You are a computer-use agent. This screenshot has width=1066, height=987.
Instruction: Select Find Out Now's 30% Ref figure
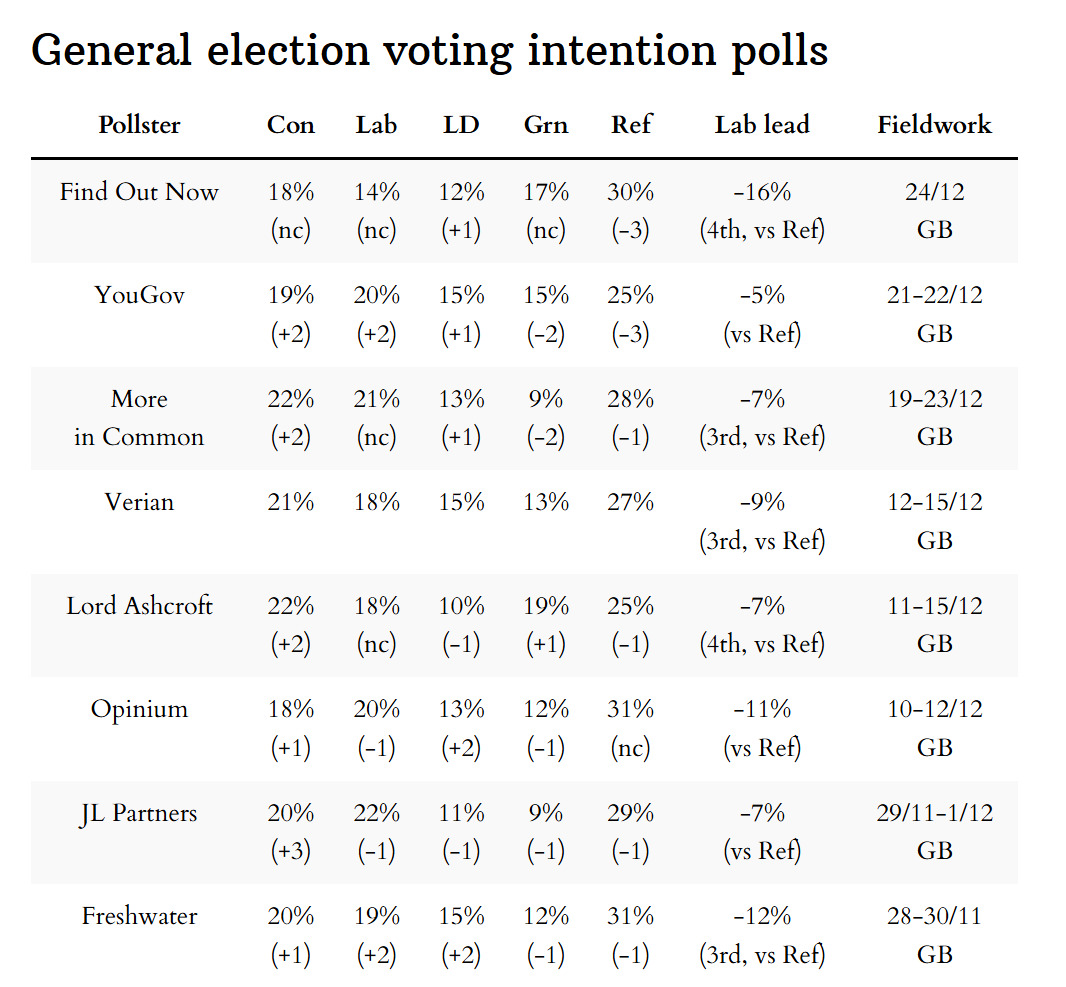(x=631, y=192)
